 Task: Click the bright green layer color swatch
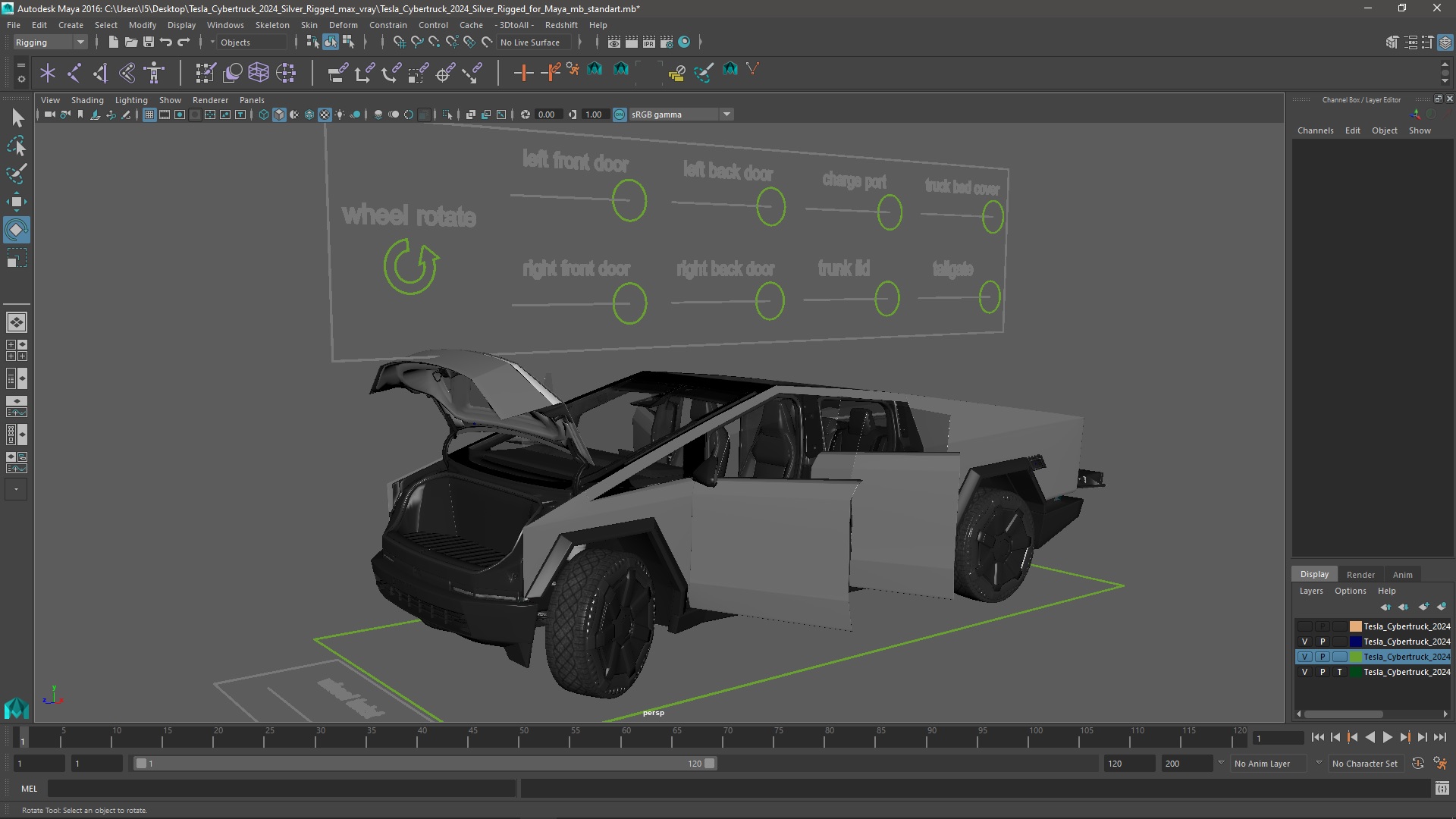click(1355, 657)
